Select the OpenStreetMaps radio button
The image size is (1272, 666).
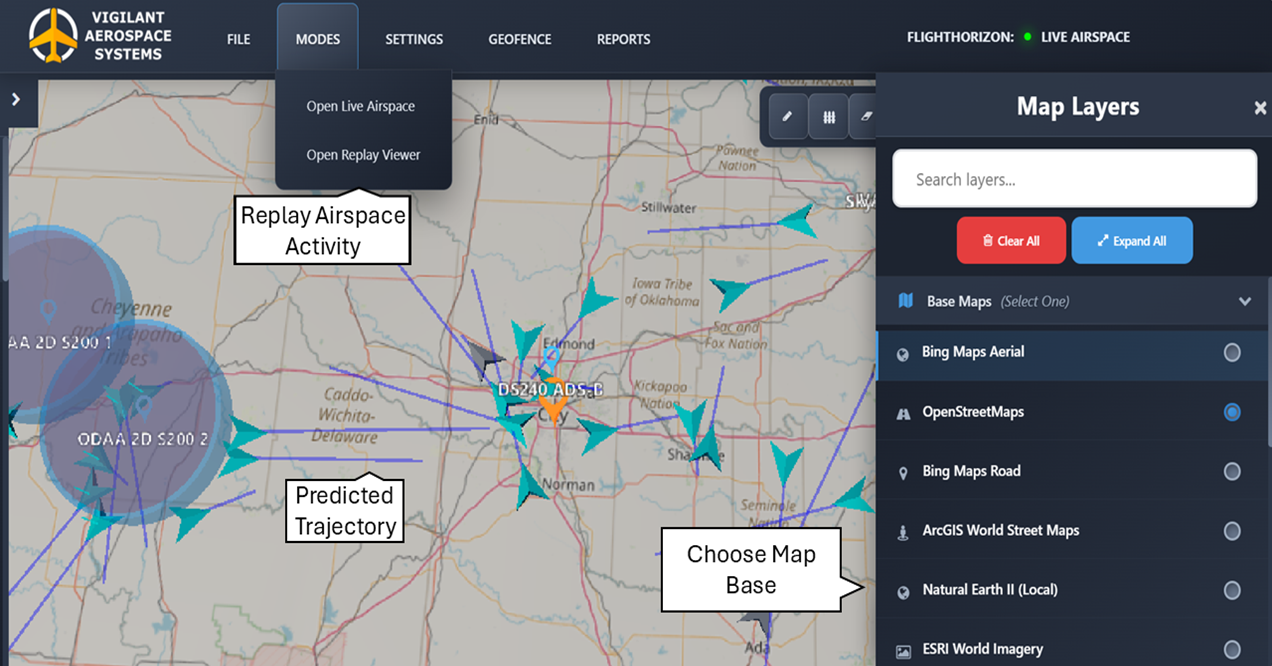[x=1232, y=412]
